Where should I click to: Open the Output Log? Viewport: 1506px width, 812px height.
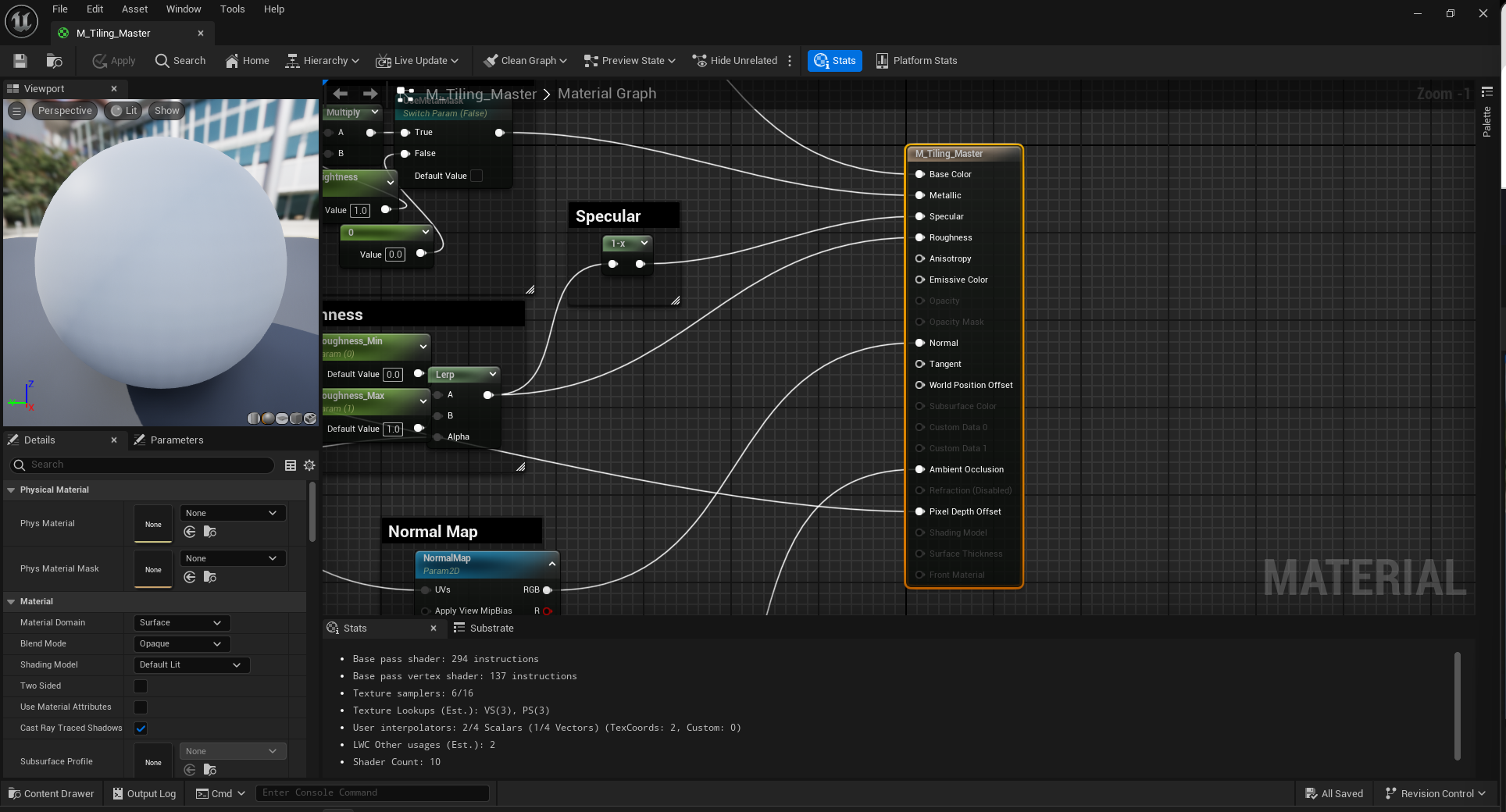point(144,793)
